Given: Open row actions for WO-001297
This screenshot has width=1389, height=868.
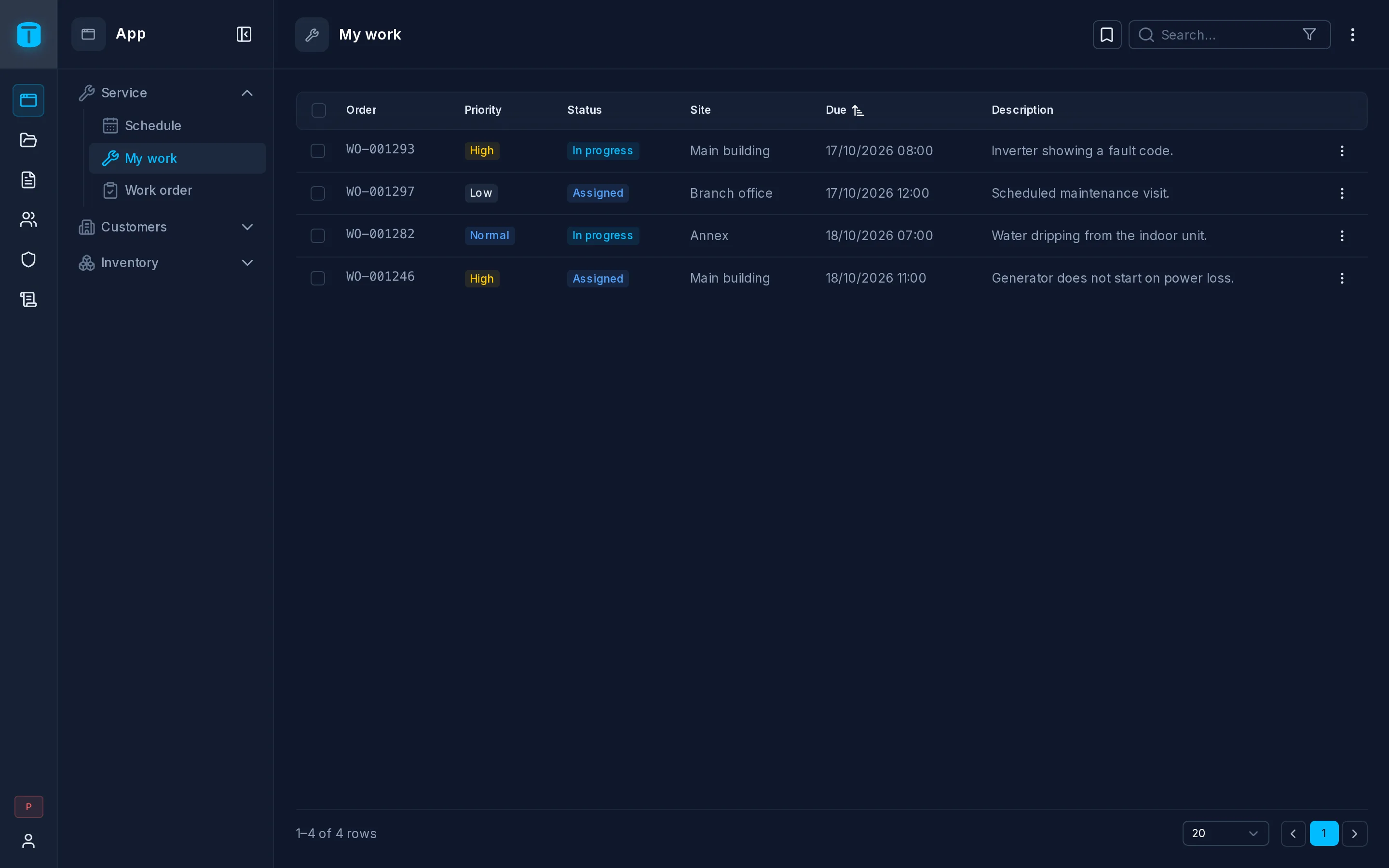Looking at the screenshot, I should (x=1342, y=193).
